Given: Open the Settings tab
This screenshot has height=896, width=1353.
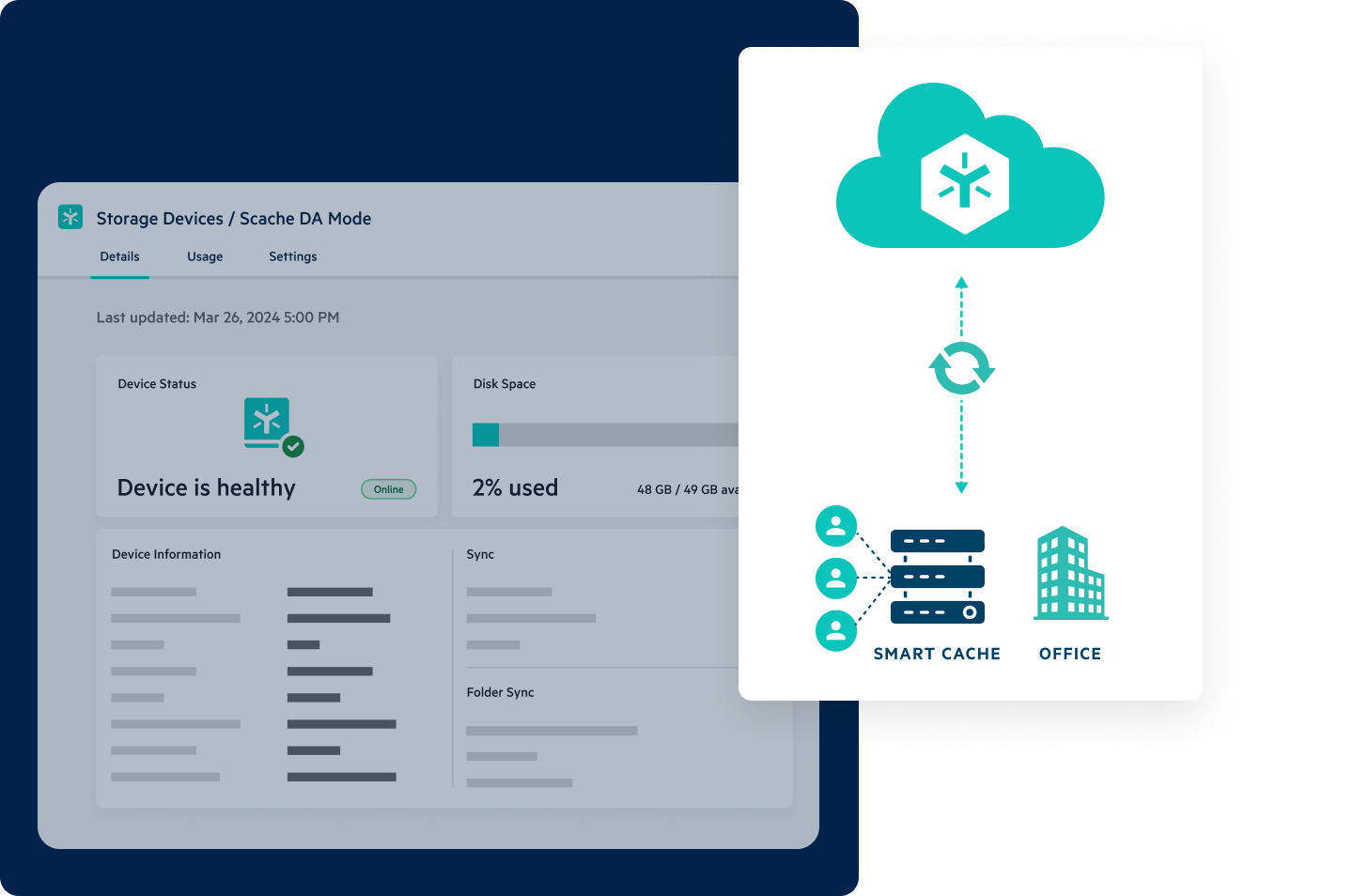Looking at the screenshot, I should 292,255.
